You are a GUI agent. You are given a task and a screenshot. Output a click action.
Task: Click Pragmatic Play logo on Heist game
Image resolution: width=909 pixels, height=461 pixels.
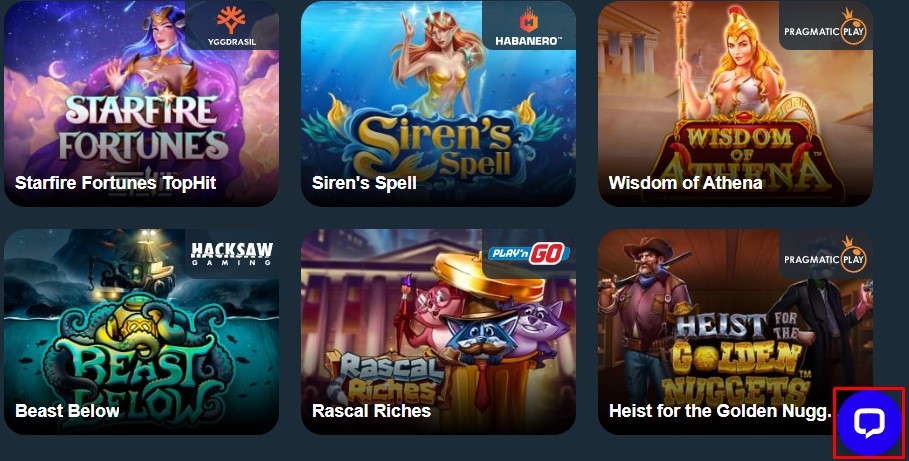(x=826, y=254)
